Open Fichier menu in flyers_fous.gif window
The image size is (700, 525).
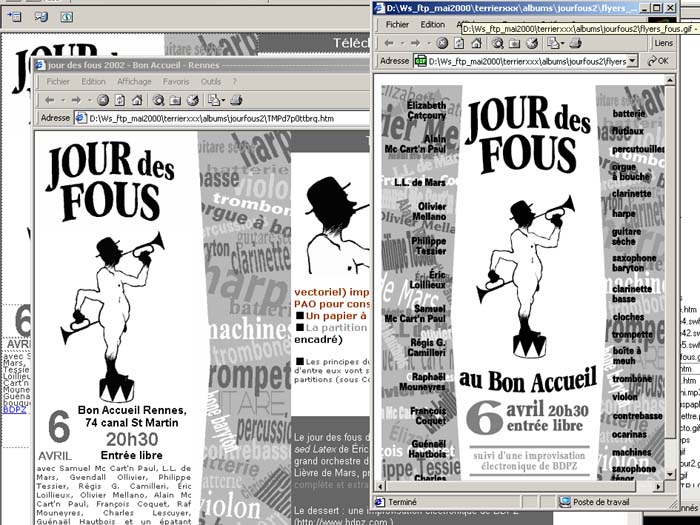[397, 25]
